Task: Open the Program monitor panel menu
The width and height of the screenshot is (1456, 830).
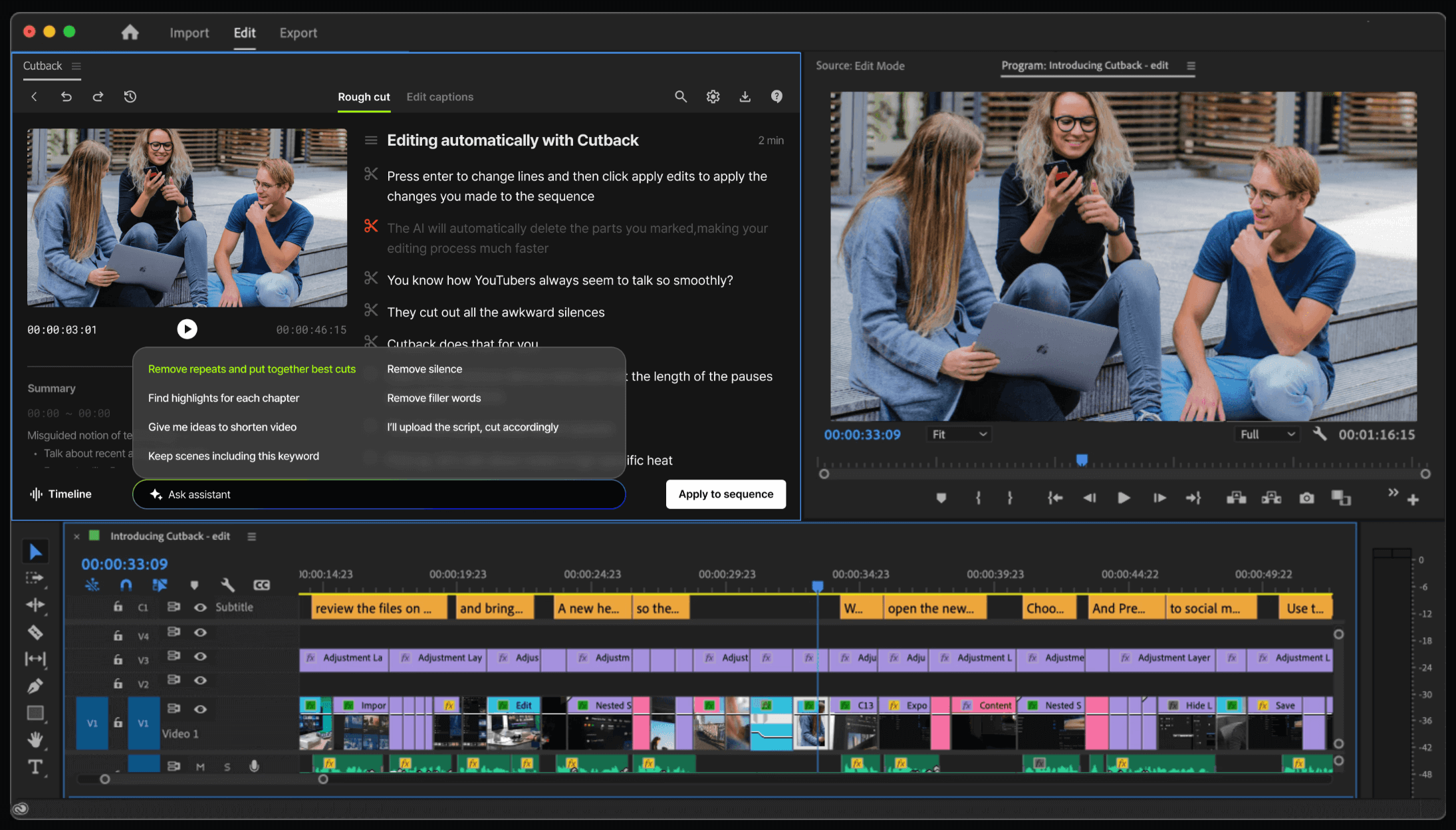Action: 1191,66
